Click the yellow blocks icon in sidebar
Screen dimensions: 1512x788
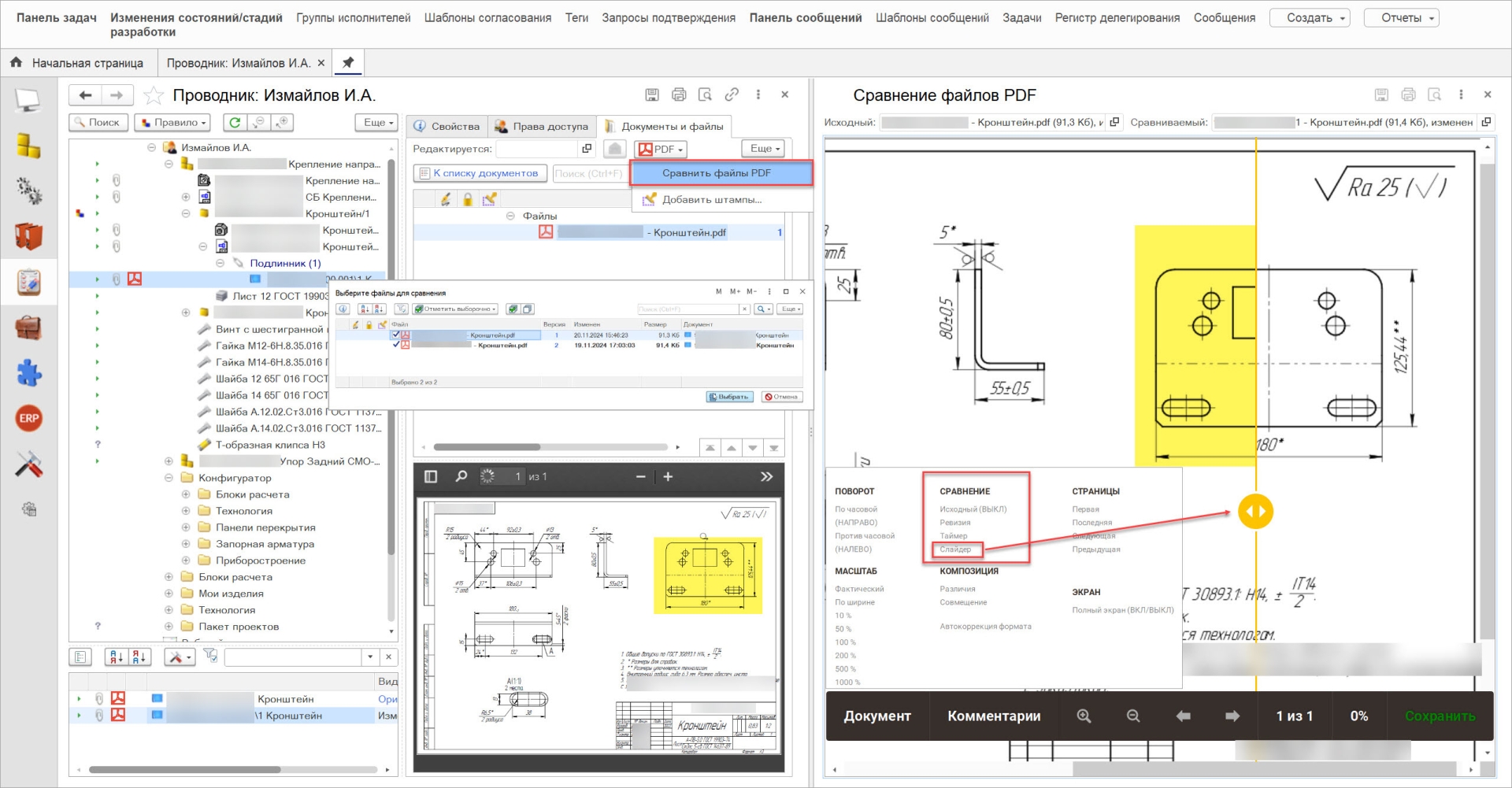(28, 146)
